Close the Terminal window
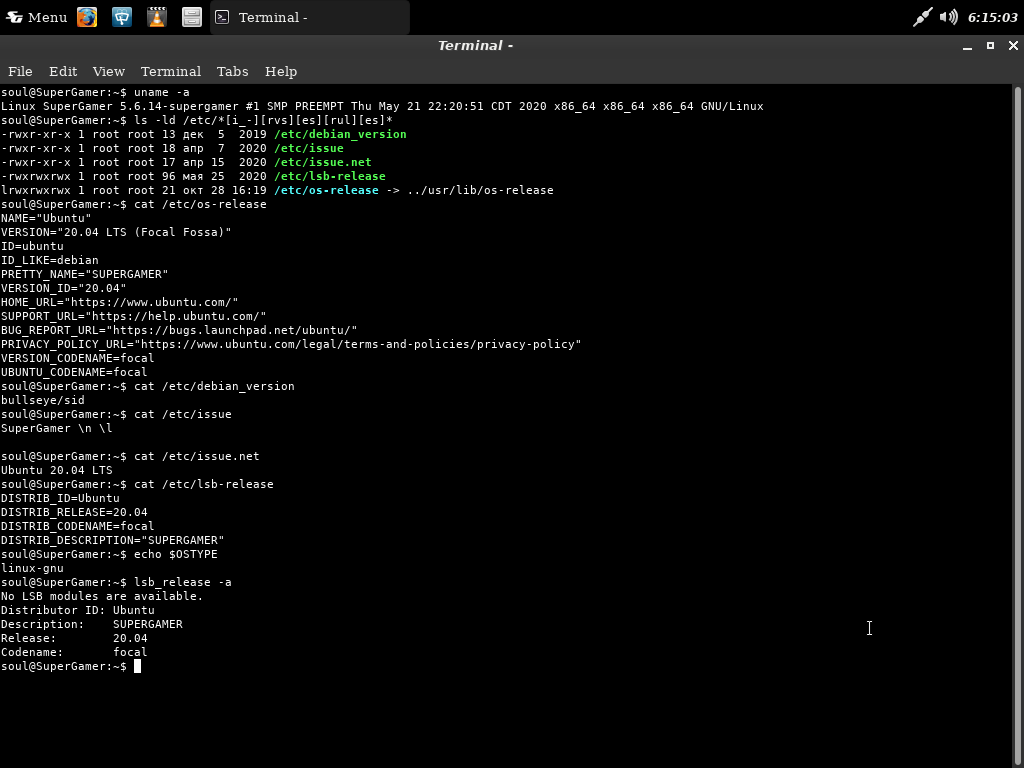 [1013, 45]
